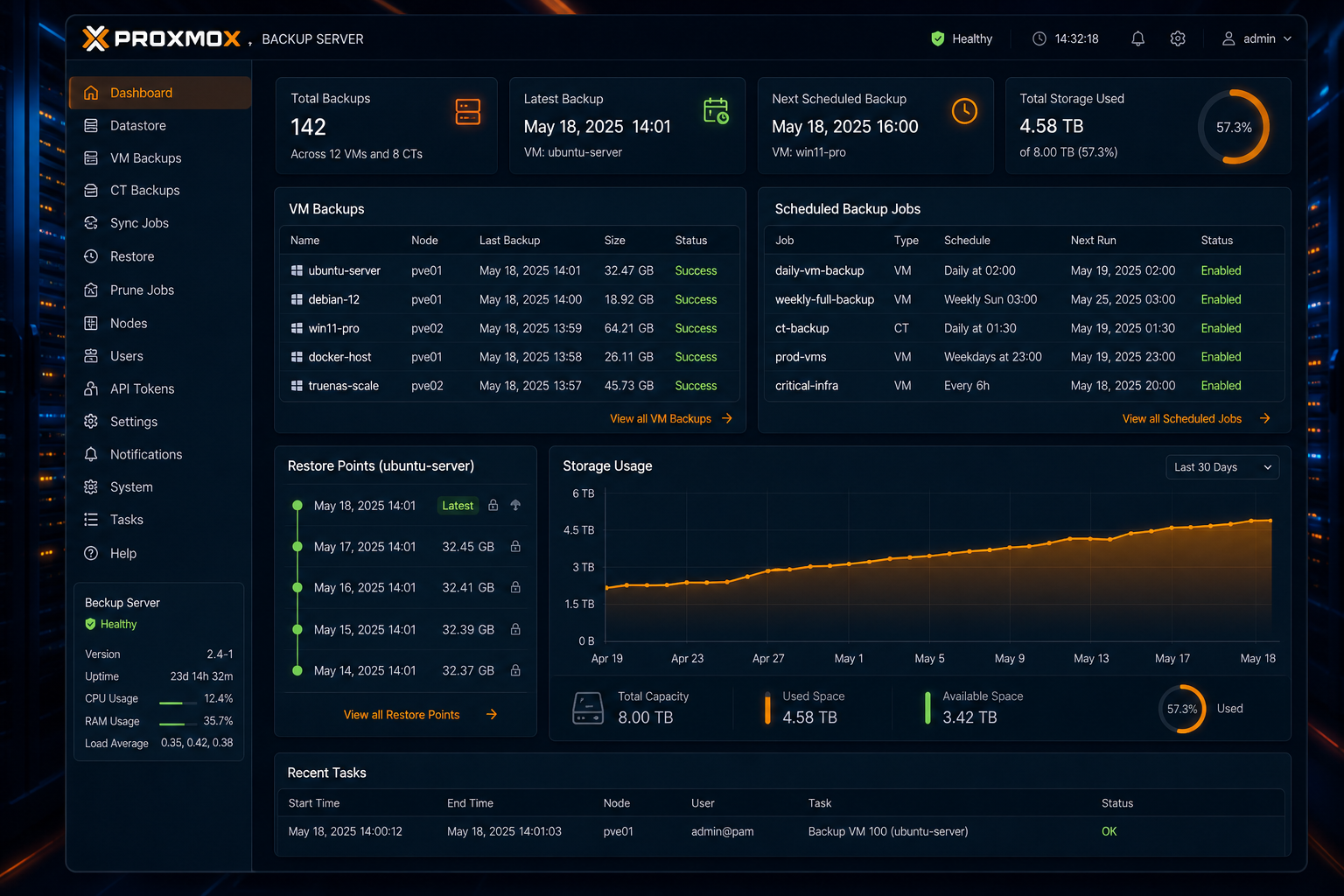
Task: Click the 57.3% Total Storage Used ring
Action: click(1234, 127)
